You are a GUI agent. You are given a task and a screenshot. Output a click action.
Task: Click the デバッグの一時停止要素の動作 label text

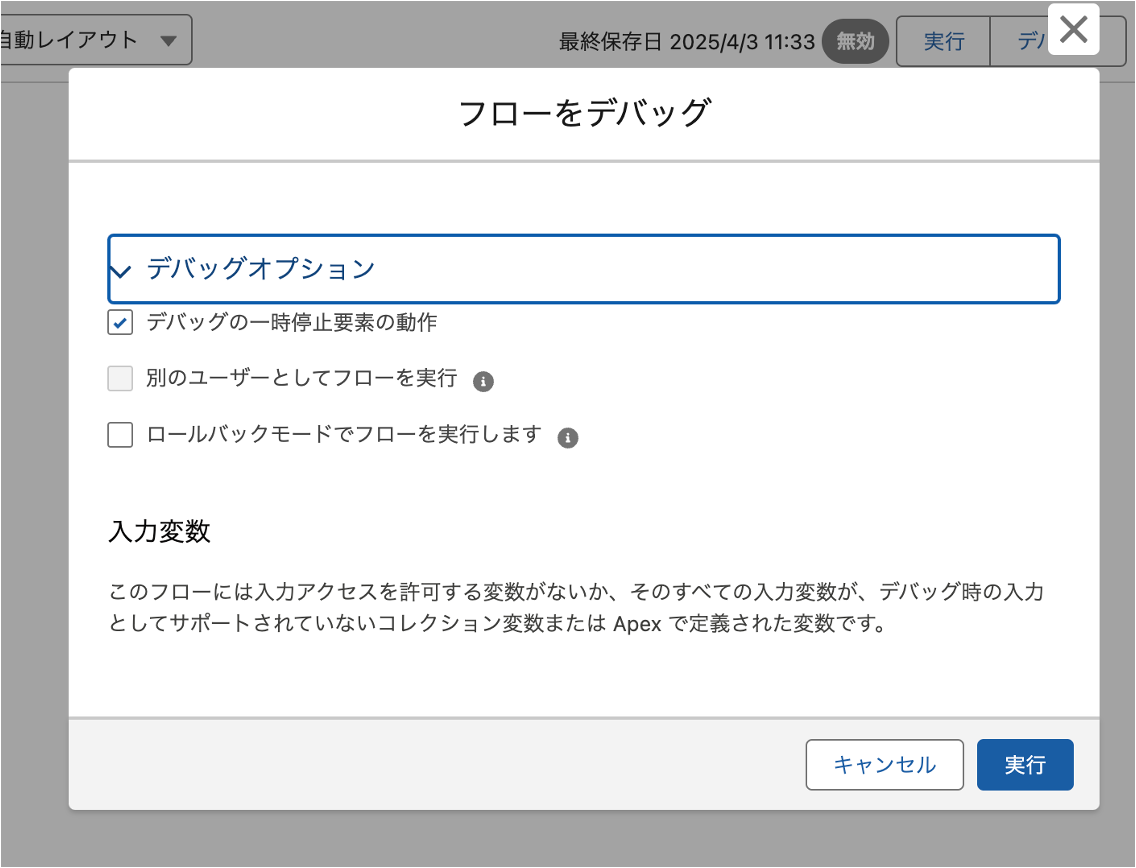291,323
